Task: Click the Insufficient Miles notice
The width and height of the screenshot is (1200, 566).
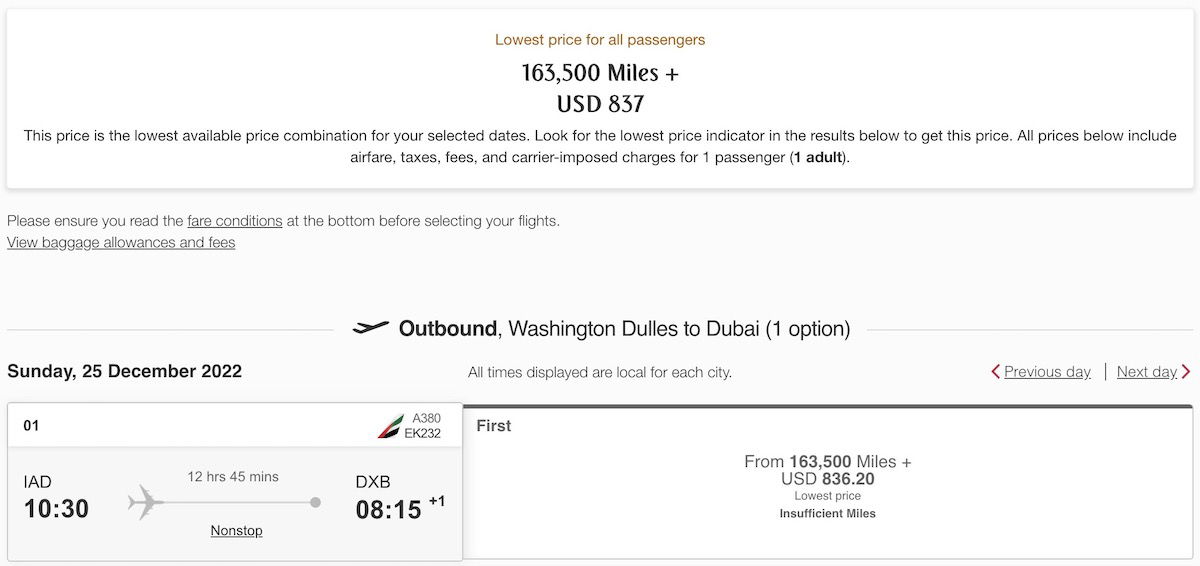Action: (827, 514)
